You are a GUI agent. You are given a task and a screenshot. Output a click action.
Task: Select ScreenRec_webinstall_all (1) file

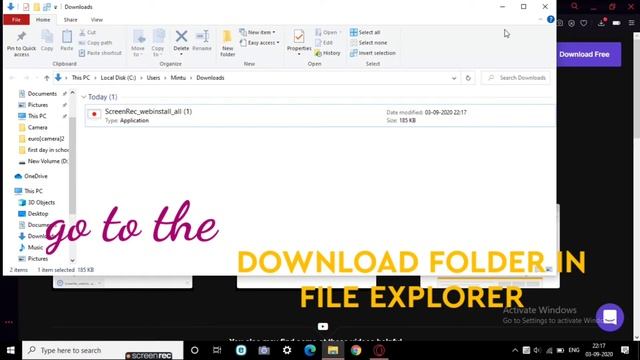pos(320,116)
